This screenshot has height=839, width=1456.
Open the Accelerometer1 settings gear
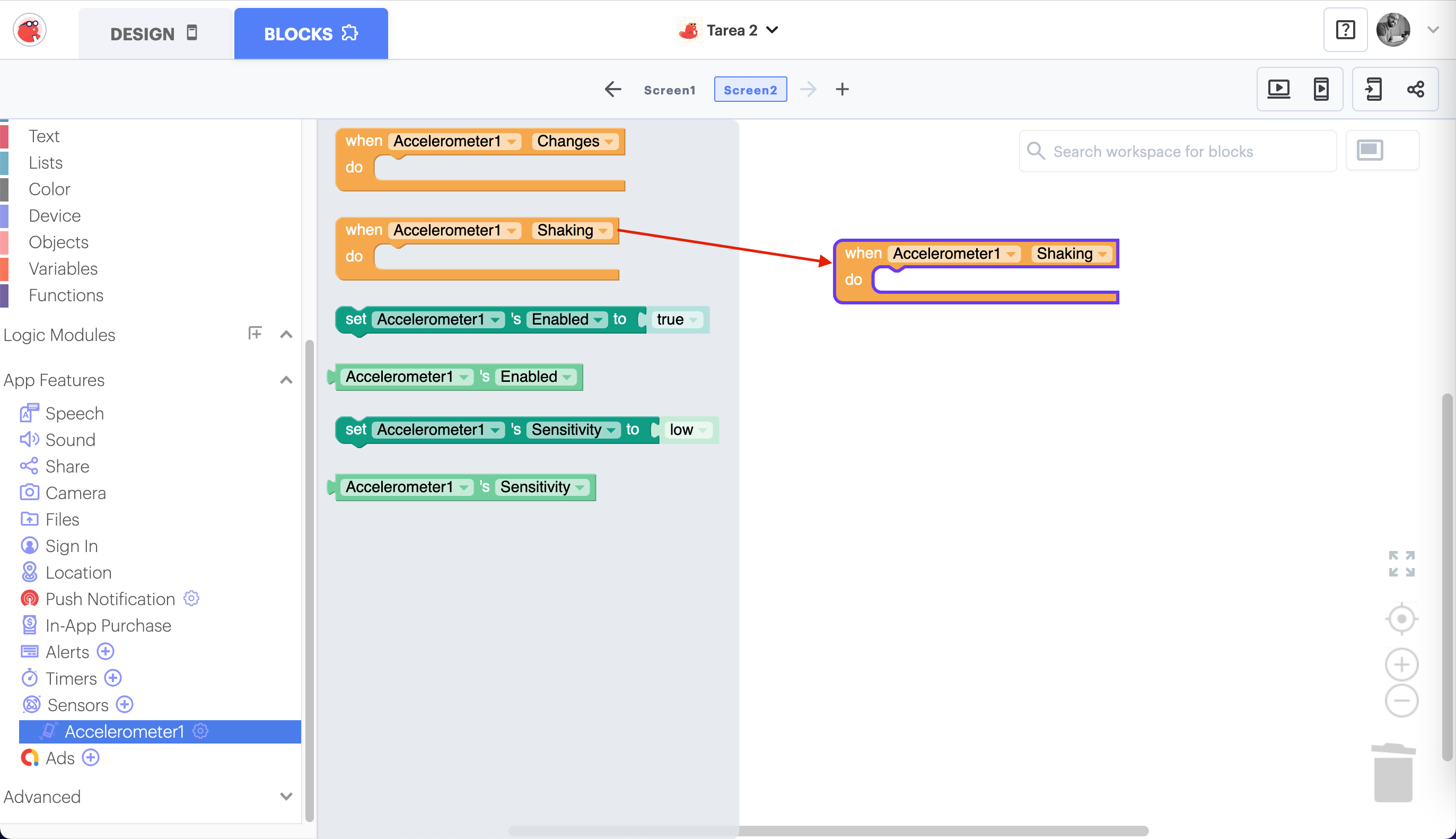point(200,731)
